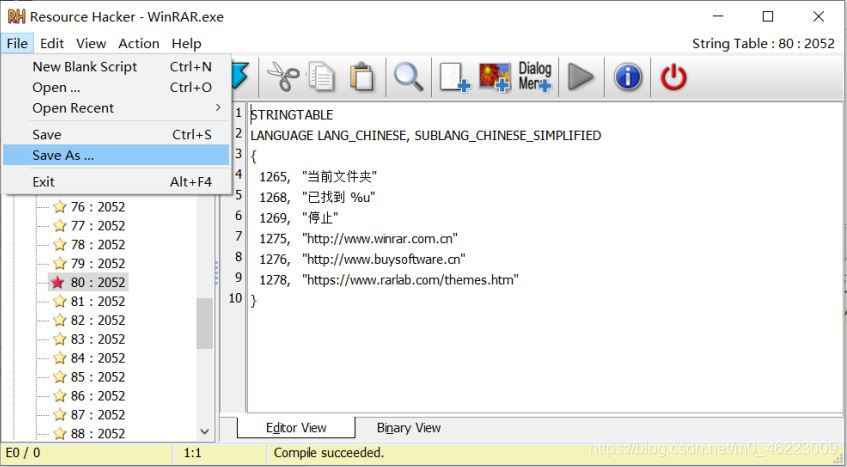The width and height of the screenshot is (847, 467).
Task: Click the tree panel scrollbar thumb
Action: tap(204, 323)
